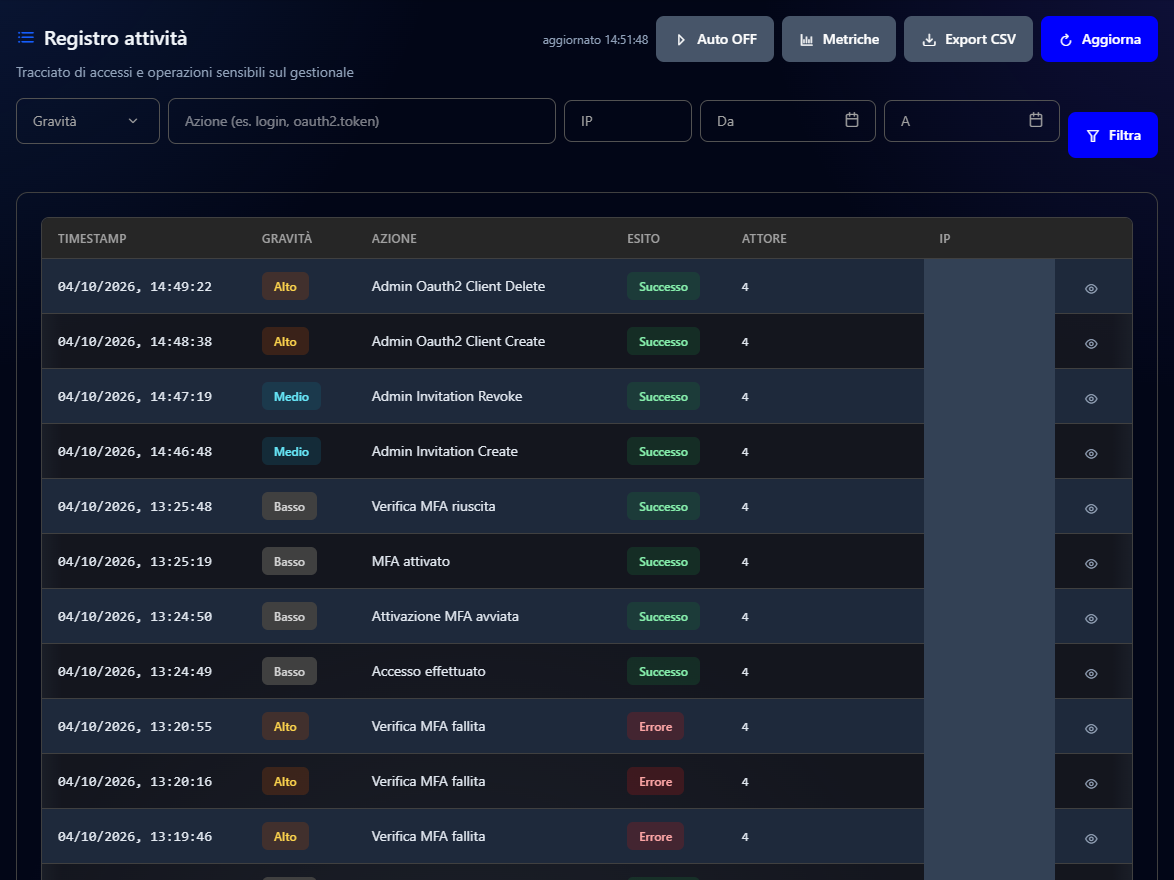Click action text Admin Invitation Revoke
This screenshot has height=880, width=1174.
pyautogui.click(x=447, y=396)
